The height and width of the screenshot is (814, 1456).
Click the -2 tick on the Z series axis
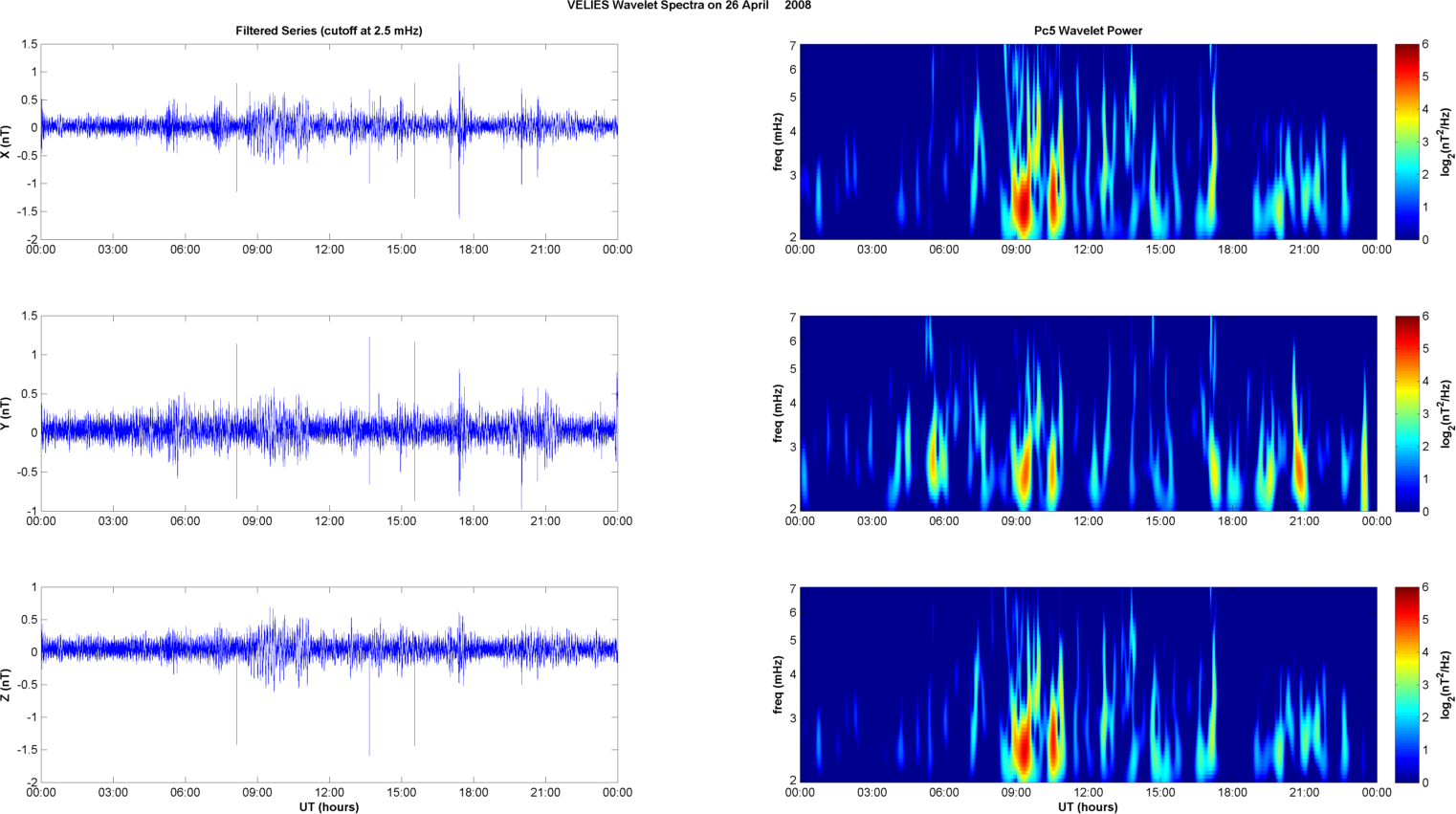coord(31,782)
